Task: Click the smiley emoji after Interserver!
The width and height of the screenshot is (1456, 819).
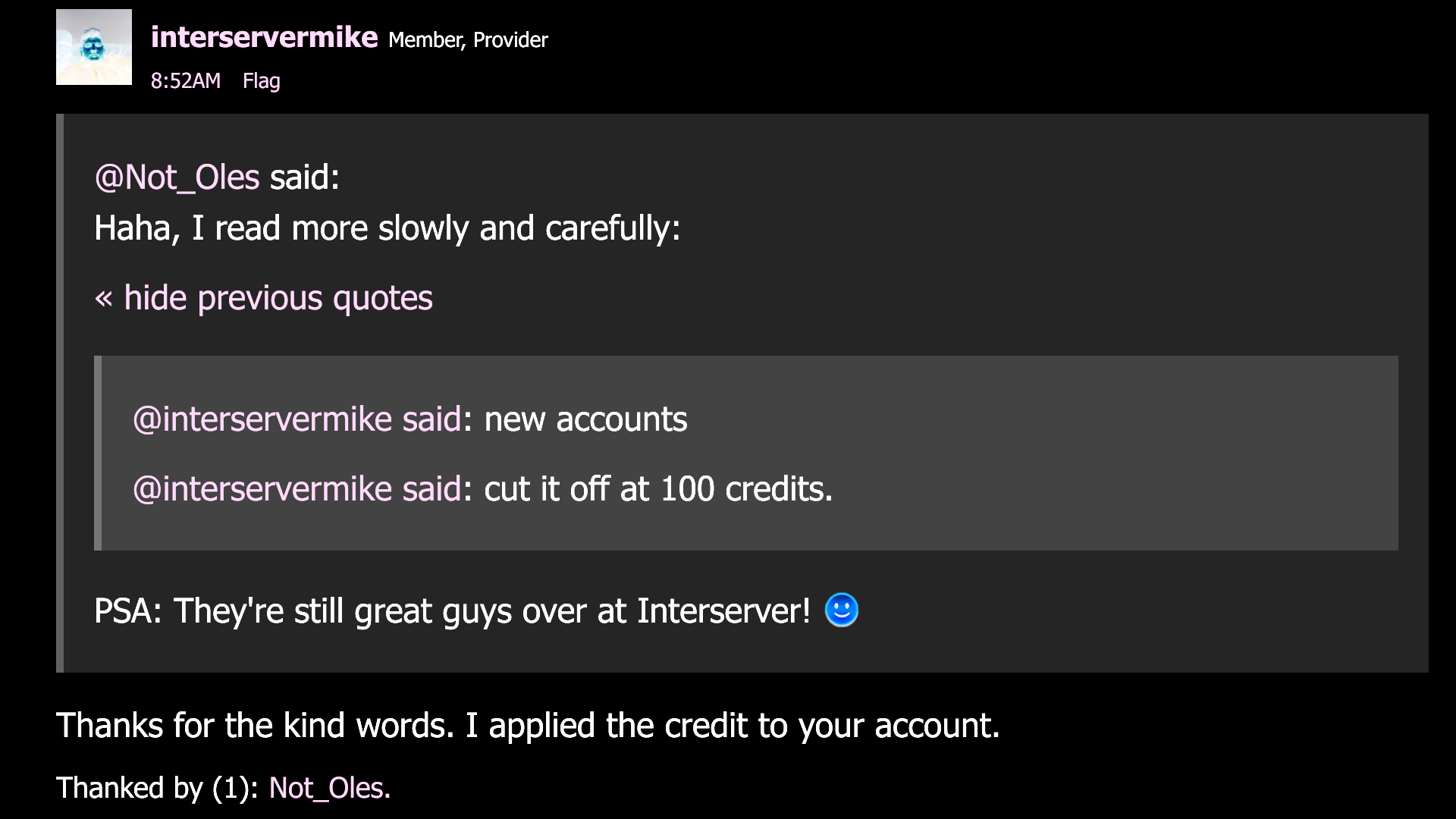Action: point(841,610)
